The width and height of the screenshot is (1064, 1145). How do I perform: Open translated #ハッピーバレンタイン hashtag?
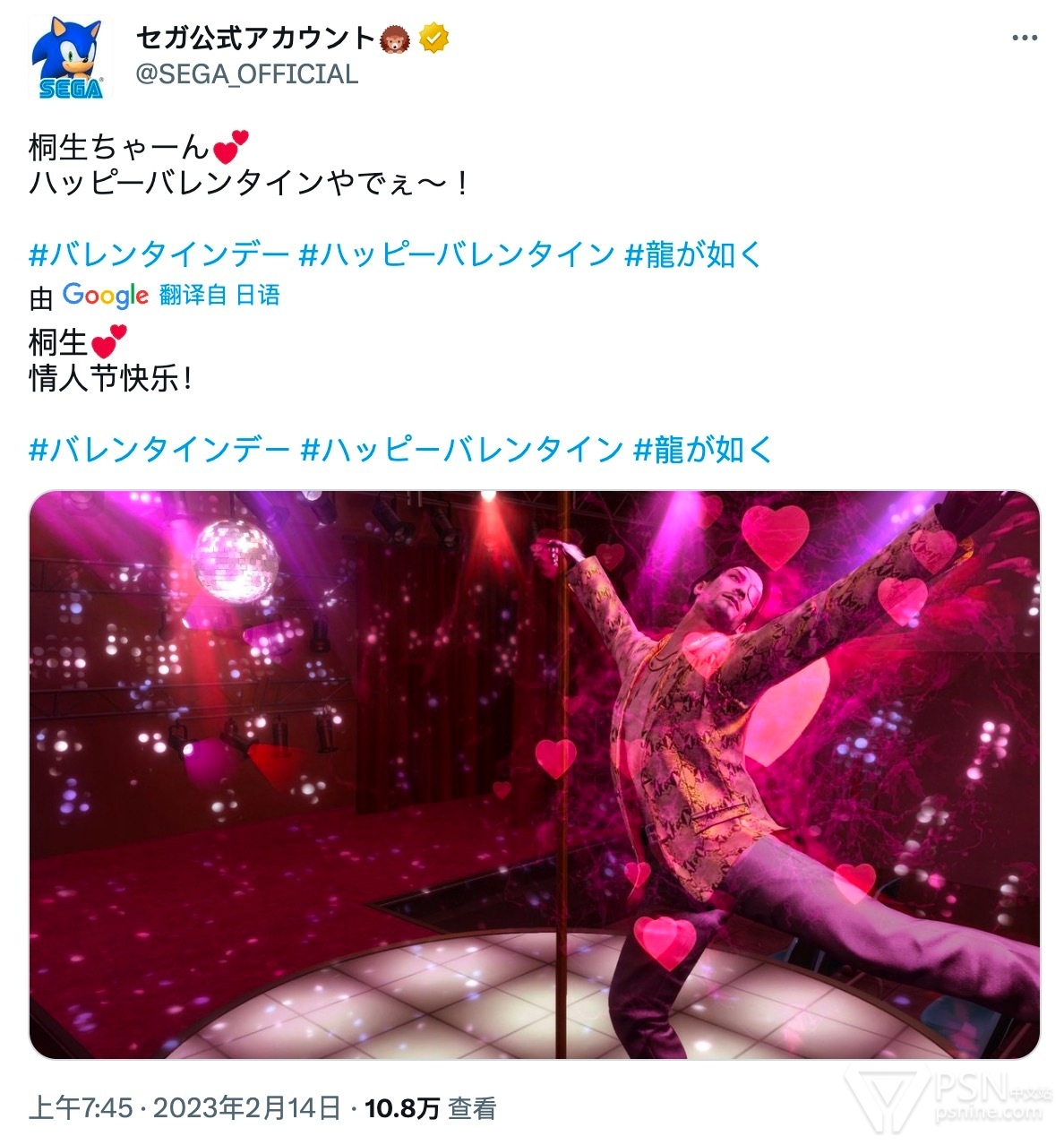(x=461, y=449)
